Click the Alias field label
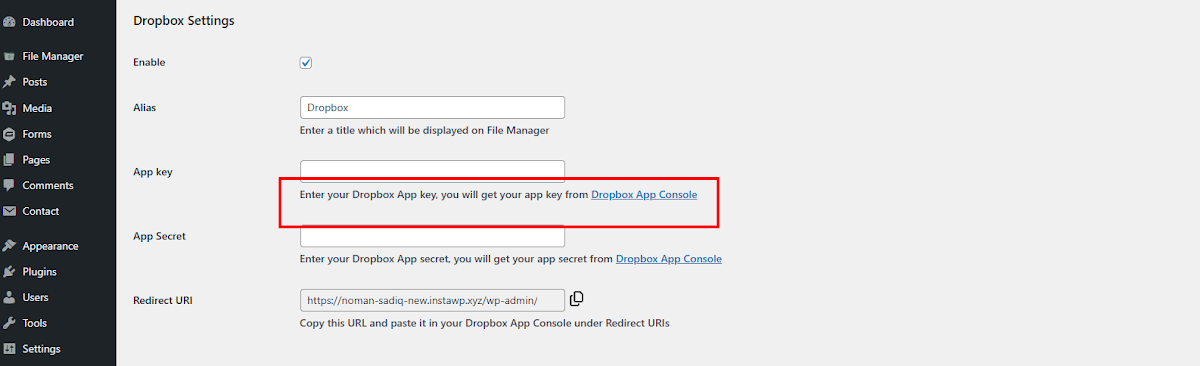 click(x=145, y=107)
